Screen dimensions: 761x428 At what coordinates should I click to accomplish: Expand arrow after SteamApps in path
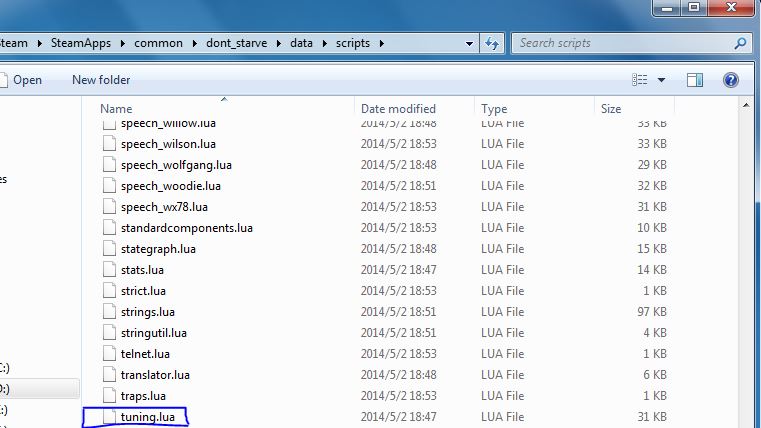pyautogui.click(x=122, y=43)
